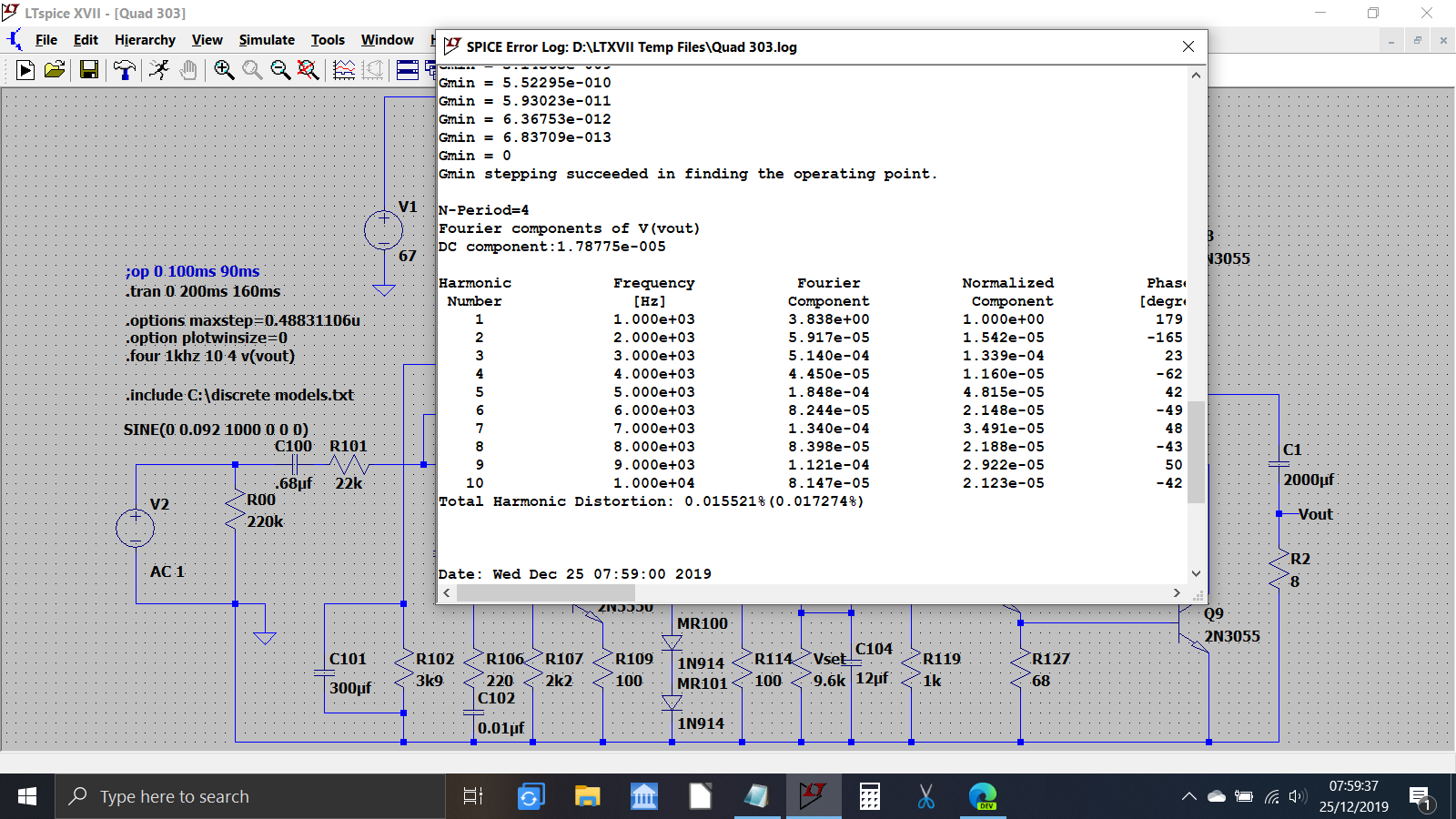Click the taskbar volume icon
Image resolution: width=1456 pixels, height=819 pixels.
pos(1298,797)
